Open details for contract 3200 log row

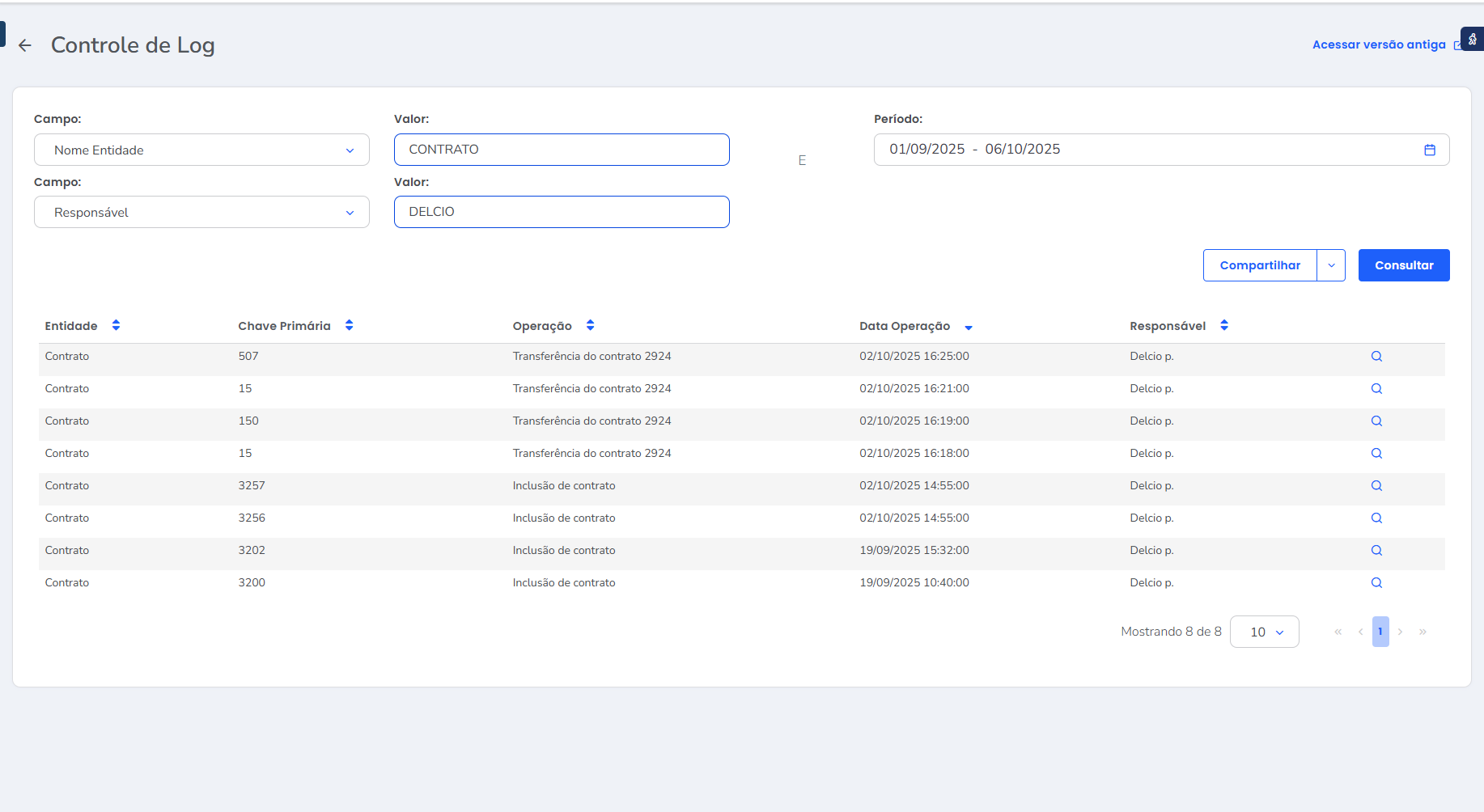1376,583
